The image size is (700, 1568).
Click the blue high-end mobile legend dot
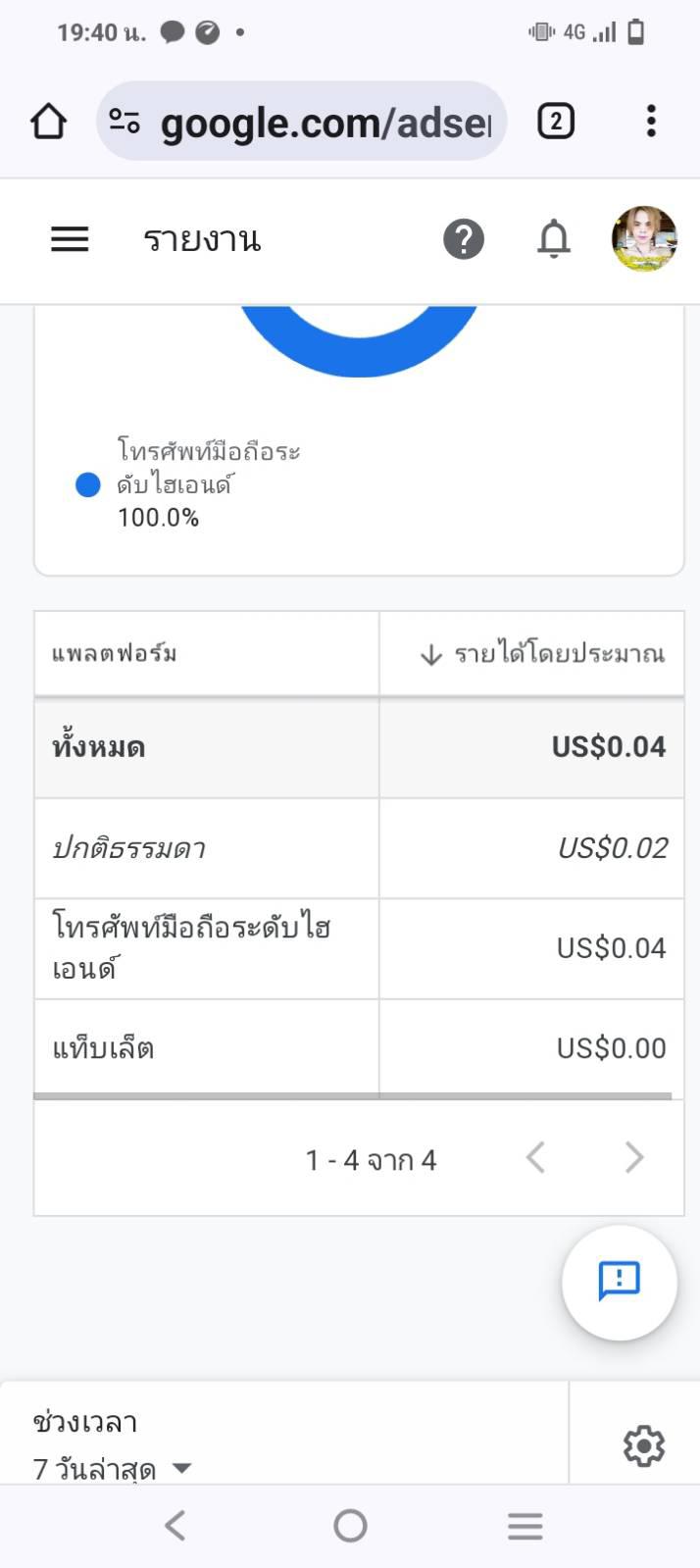pyautogui.click(x=88, y=484)
